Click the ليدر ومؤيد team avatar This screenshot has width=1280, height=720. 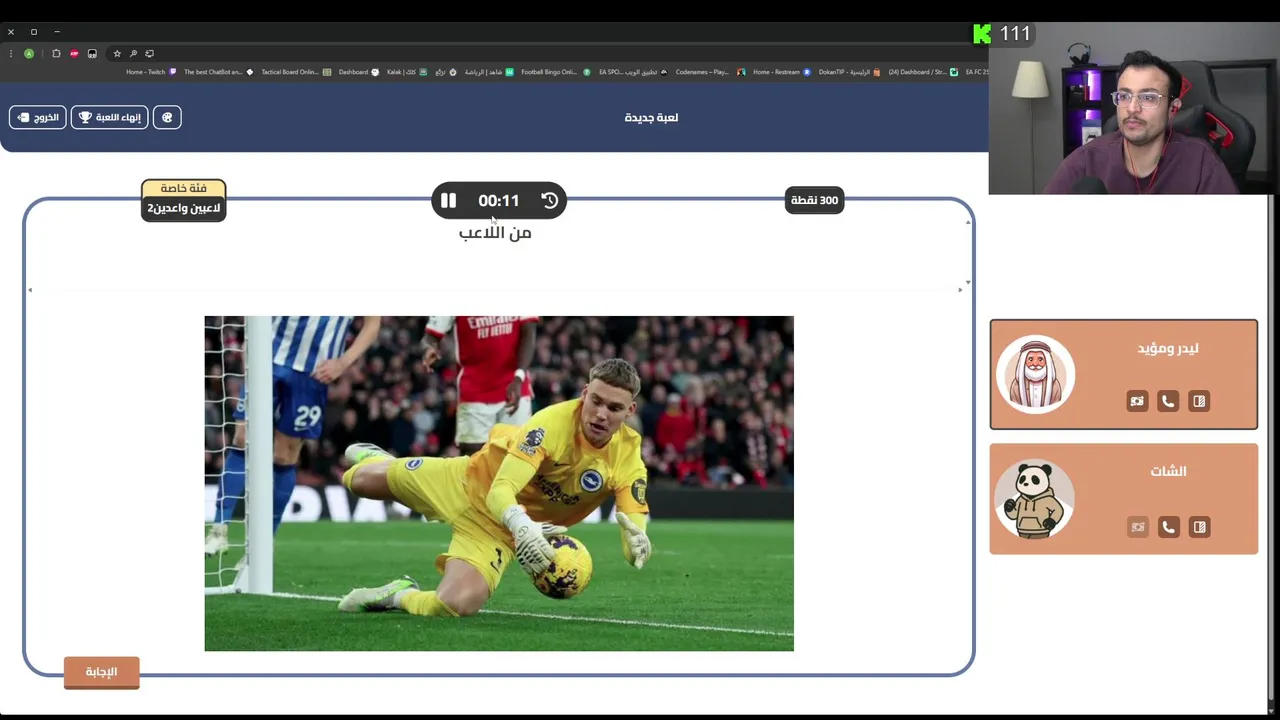coord(1035,374)
